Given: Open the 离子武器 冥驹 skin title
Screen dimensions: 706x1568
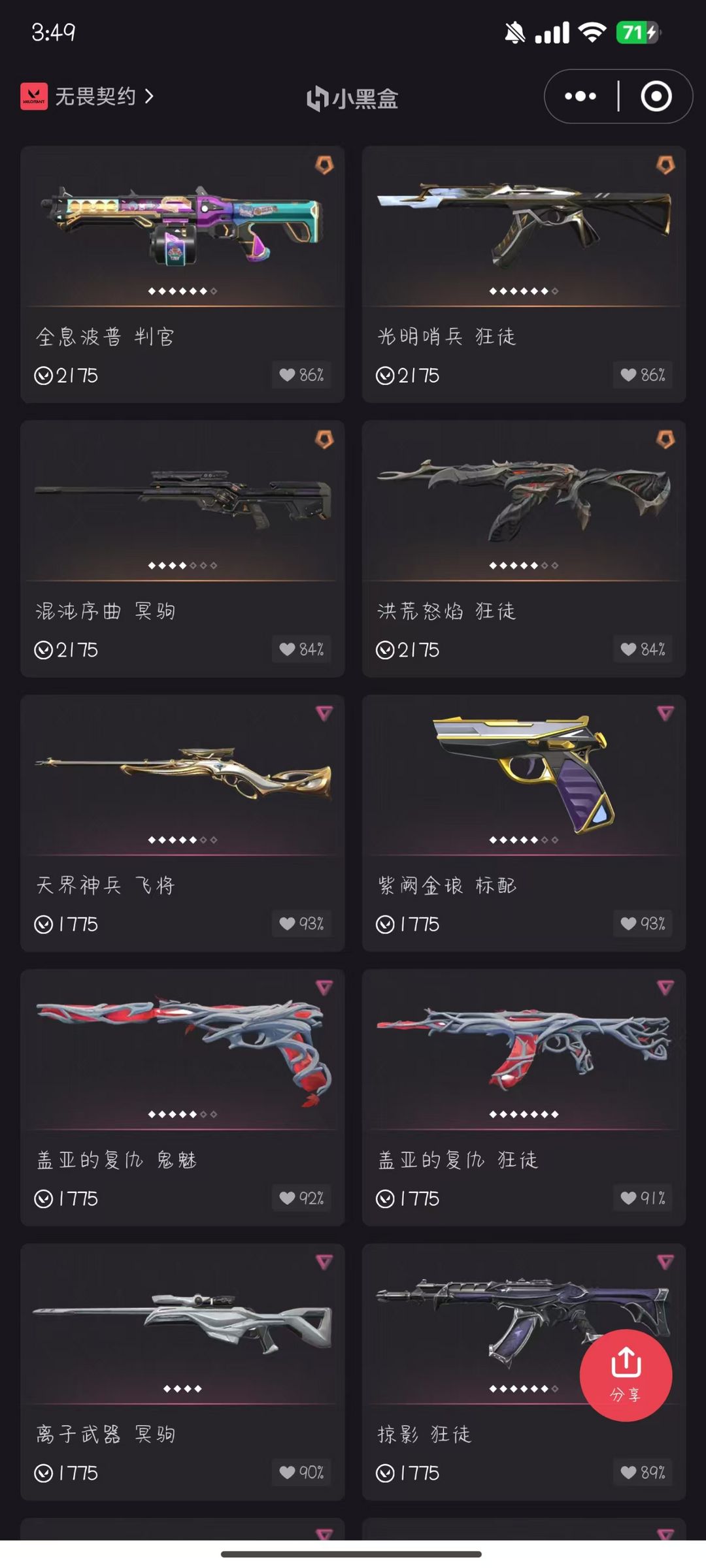Looking at the screenshot, I should pos(106,1434).
